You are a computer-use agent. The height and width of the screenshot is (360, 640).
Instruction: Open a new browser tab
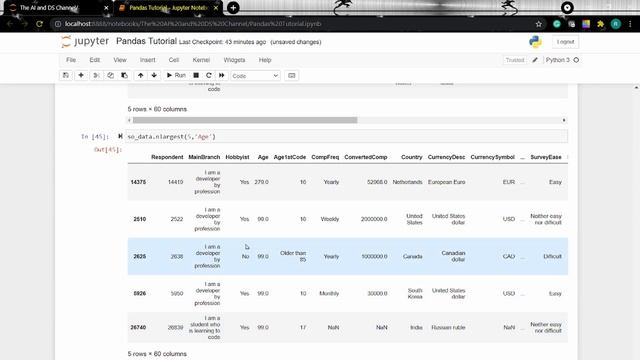click(x=233, y=8)
